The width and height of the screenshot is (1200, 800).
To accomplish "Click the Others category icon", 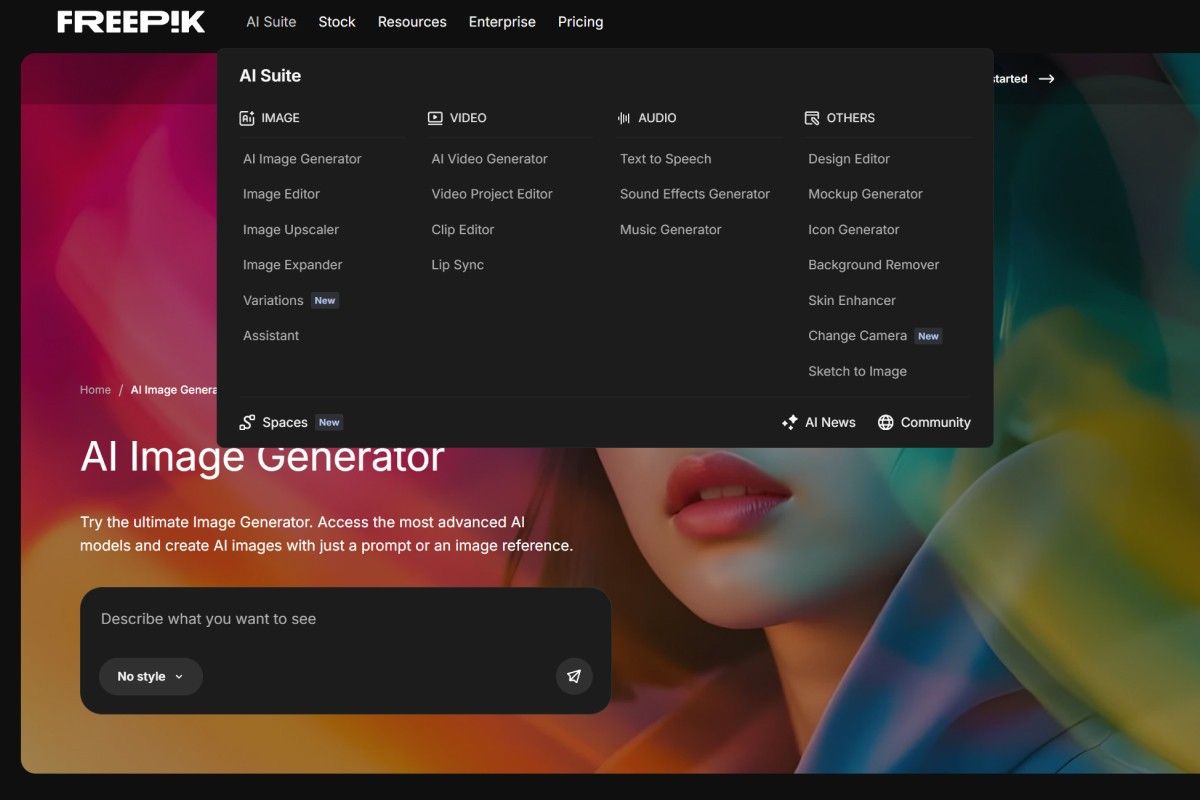I will (x=812, y=118).
